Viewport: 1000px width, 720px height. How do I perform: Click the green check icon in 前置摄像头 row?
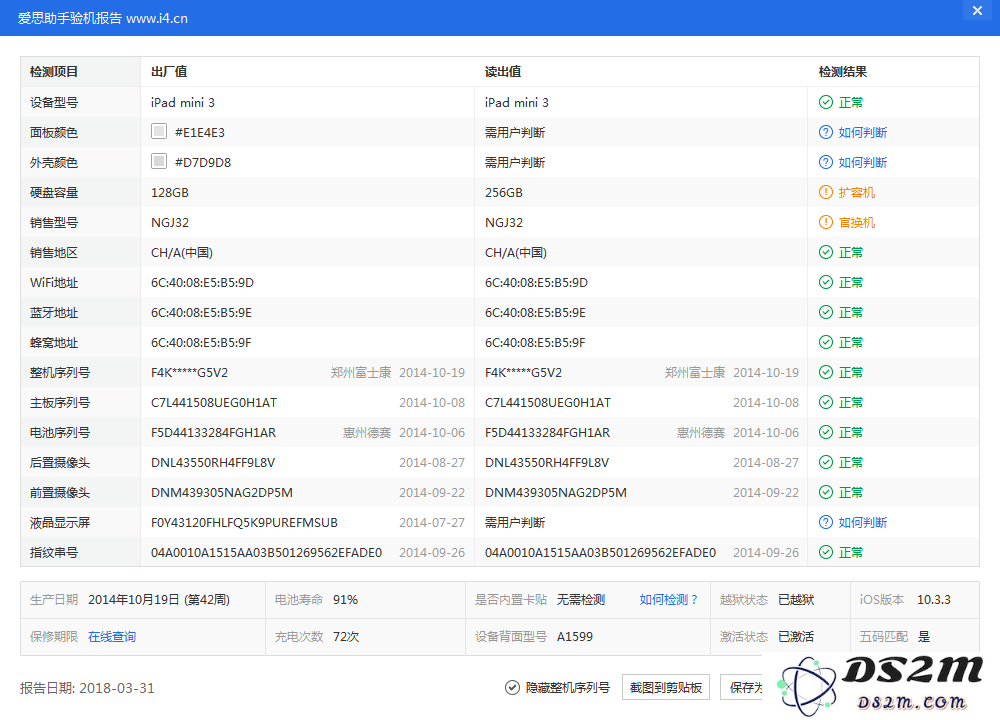[825, 492]
